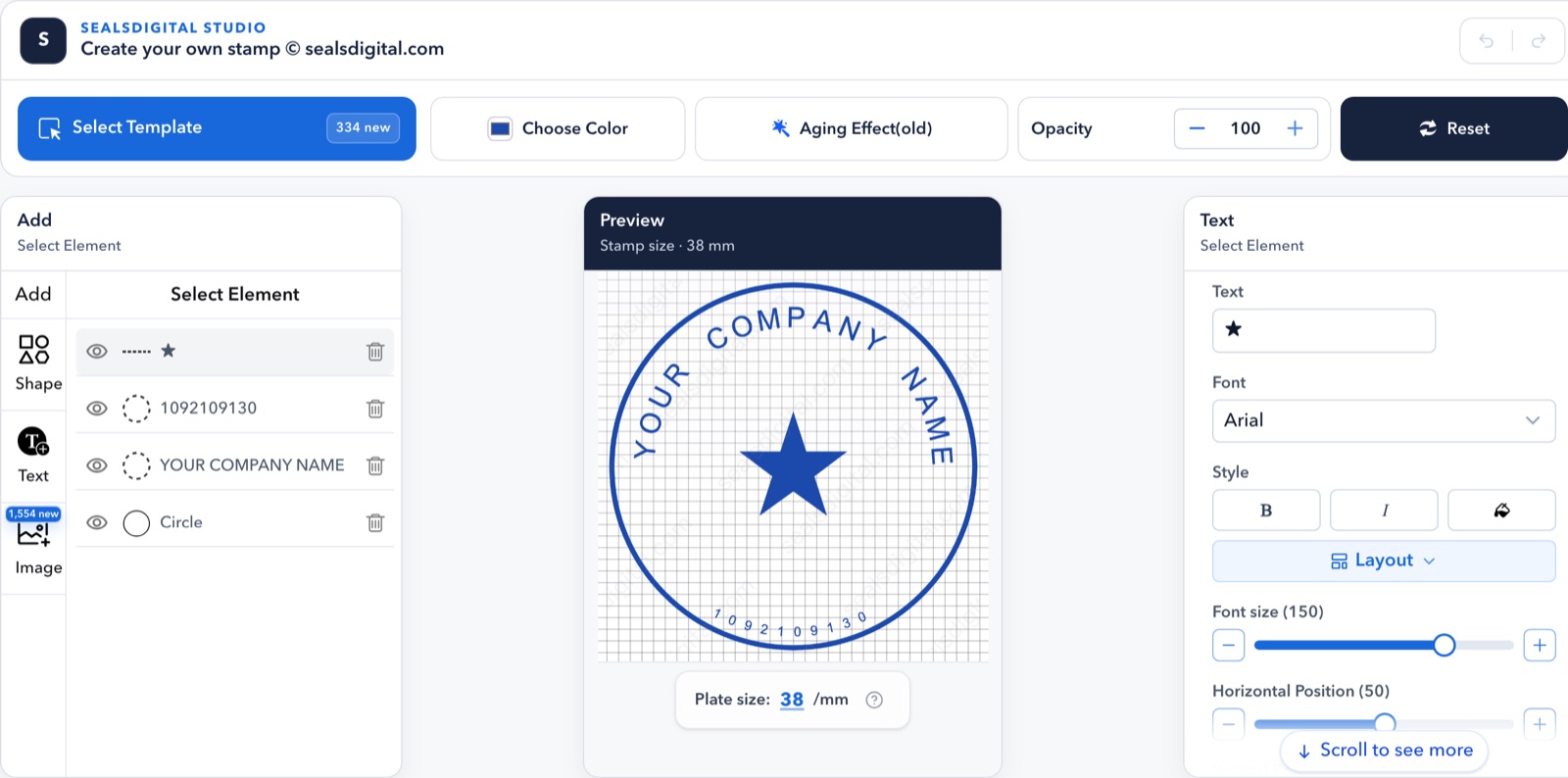Adjust the Horizontal Position slider handle
The width and height of the screenshot is (1568, 778).
pyautogui.click(x=1385, y=724)
